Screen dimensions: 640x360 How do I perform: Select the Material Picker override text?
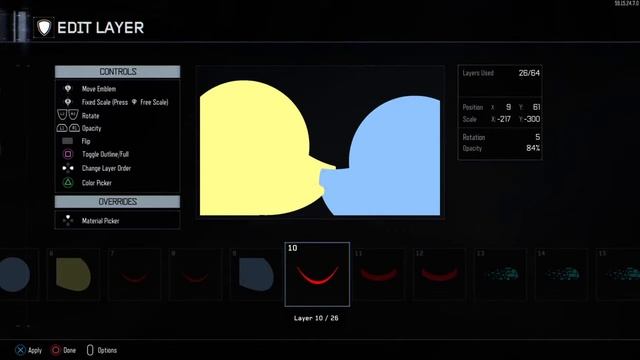[x=100, y=221]
